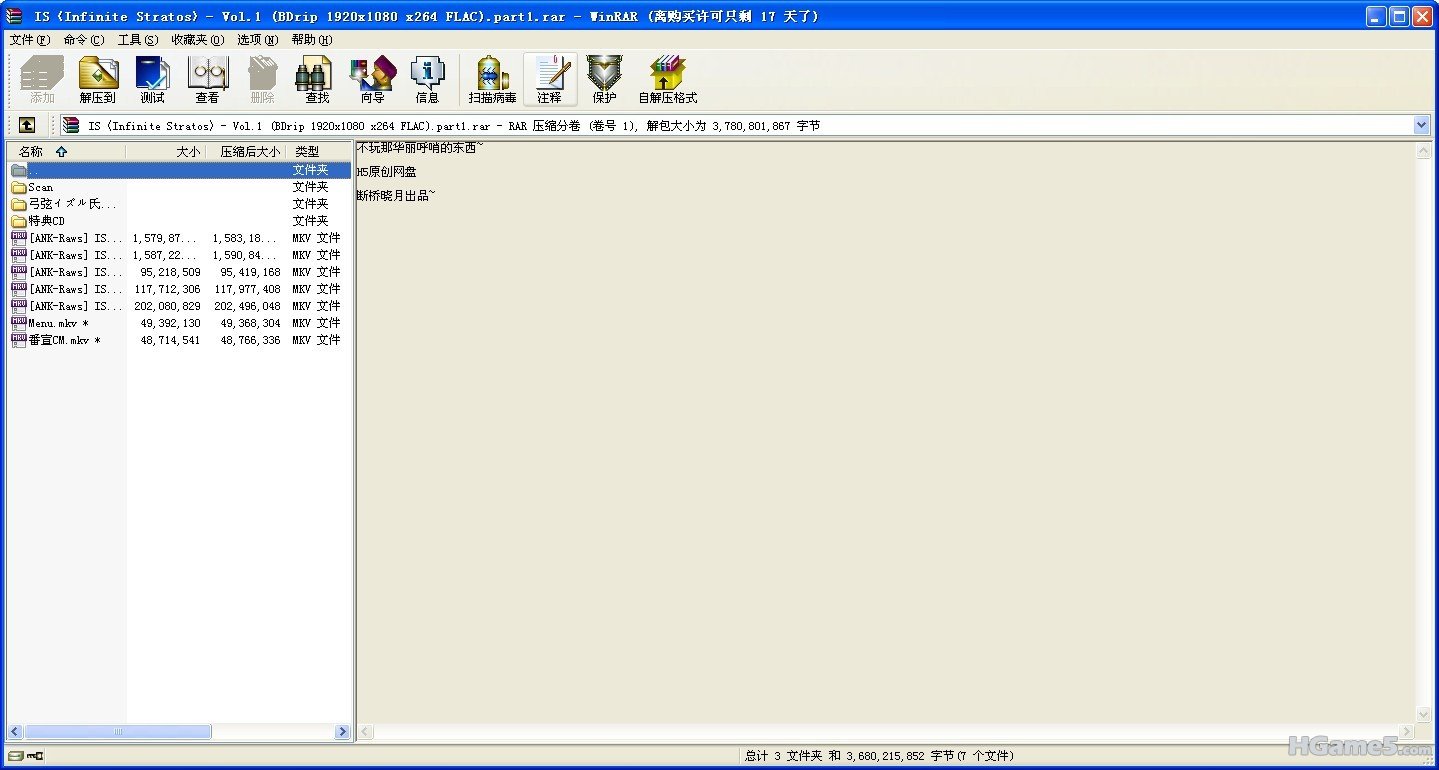Go up one folder level button
Image resolution: width=1439 pixels, height=770 pixels.
pyautogui.click(x=27, y=125)
